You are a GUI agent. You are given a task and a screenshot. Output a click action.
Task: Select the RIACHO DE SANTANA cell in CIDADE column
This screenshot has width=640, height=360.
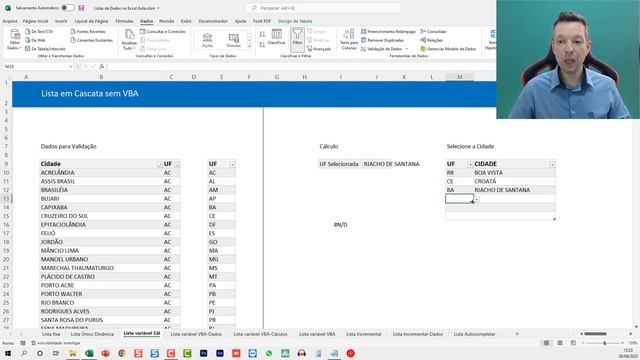pos(514,190)
